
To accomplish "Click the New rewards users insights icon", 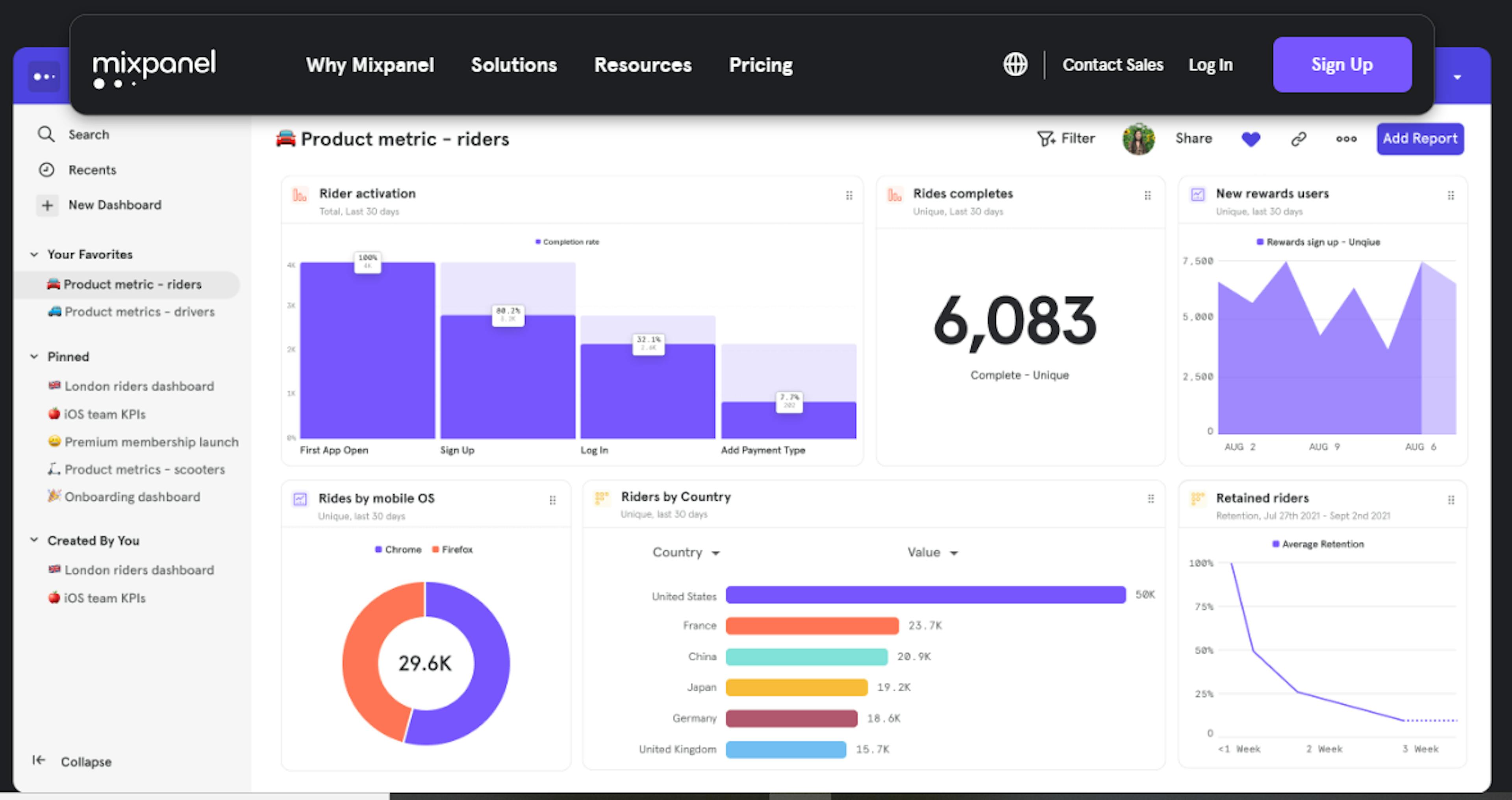I will (1197, 194).
